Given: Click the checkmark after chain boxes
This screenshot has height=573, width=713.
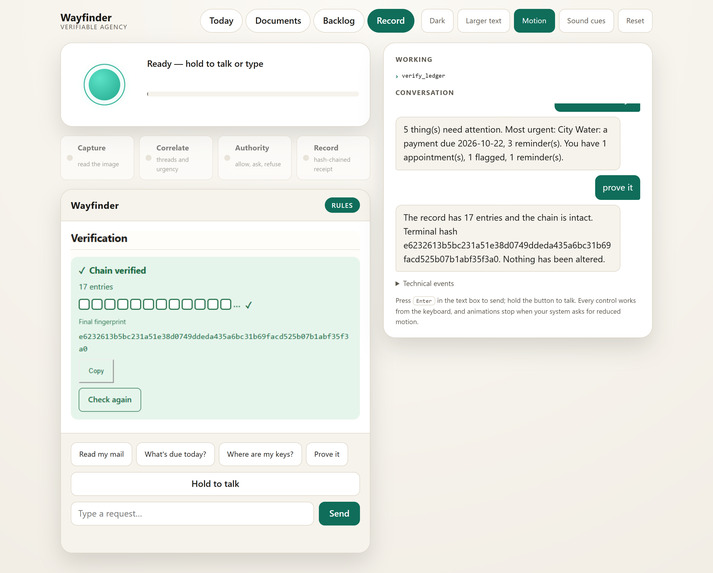Looking at the screenshot, I should [x=249, y=305].
